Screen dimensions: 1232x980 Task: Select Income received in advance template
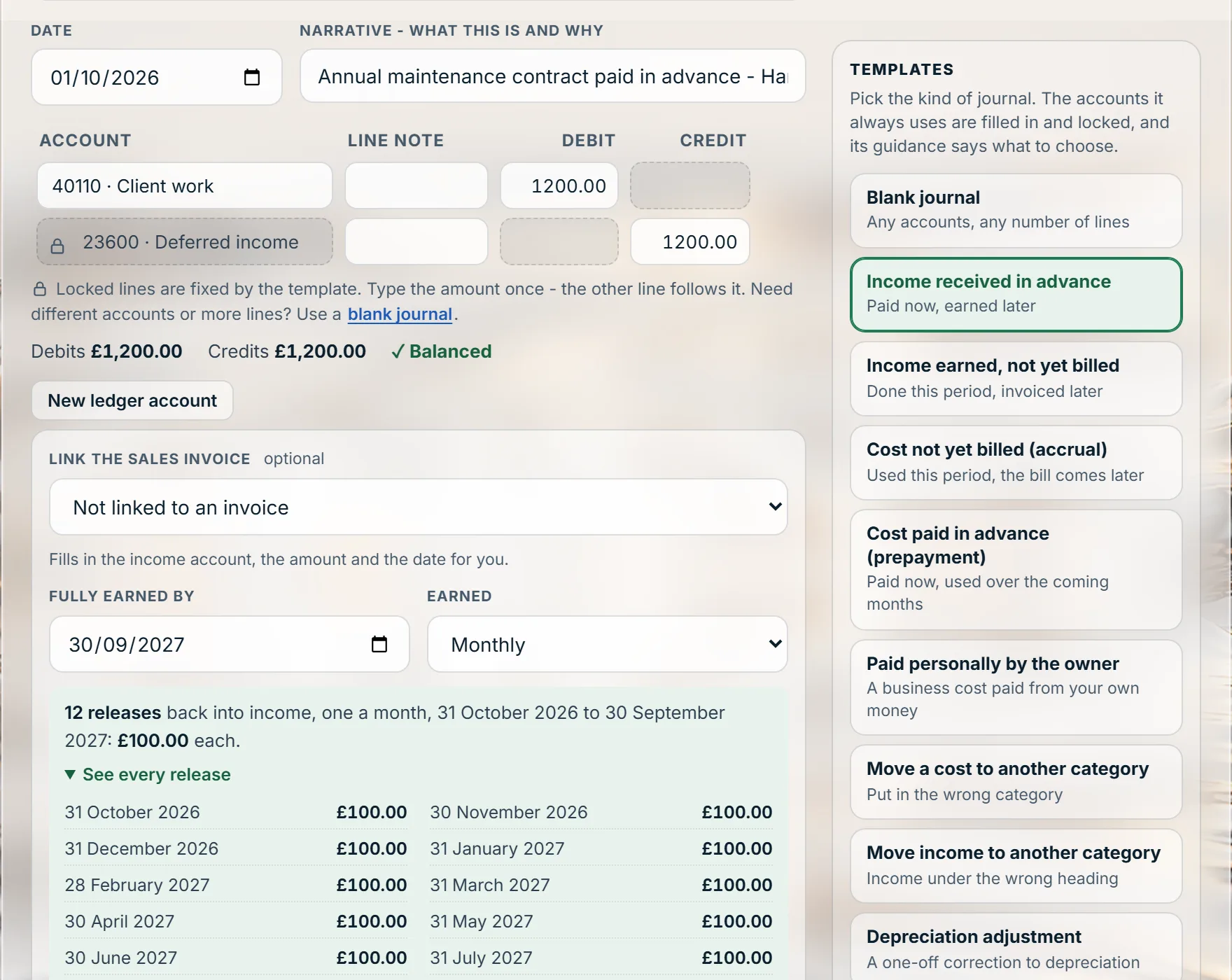click(1016, 294)
